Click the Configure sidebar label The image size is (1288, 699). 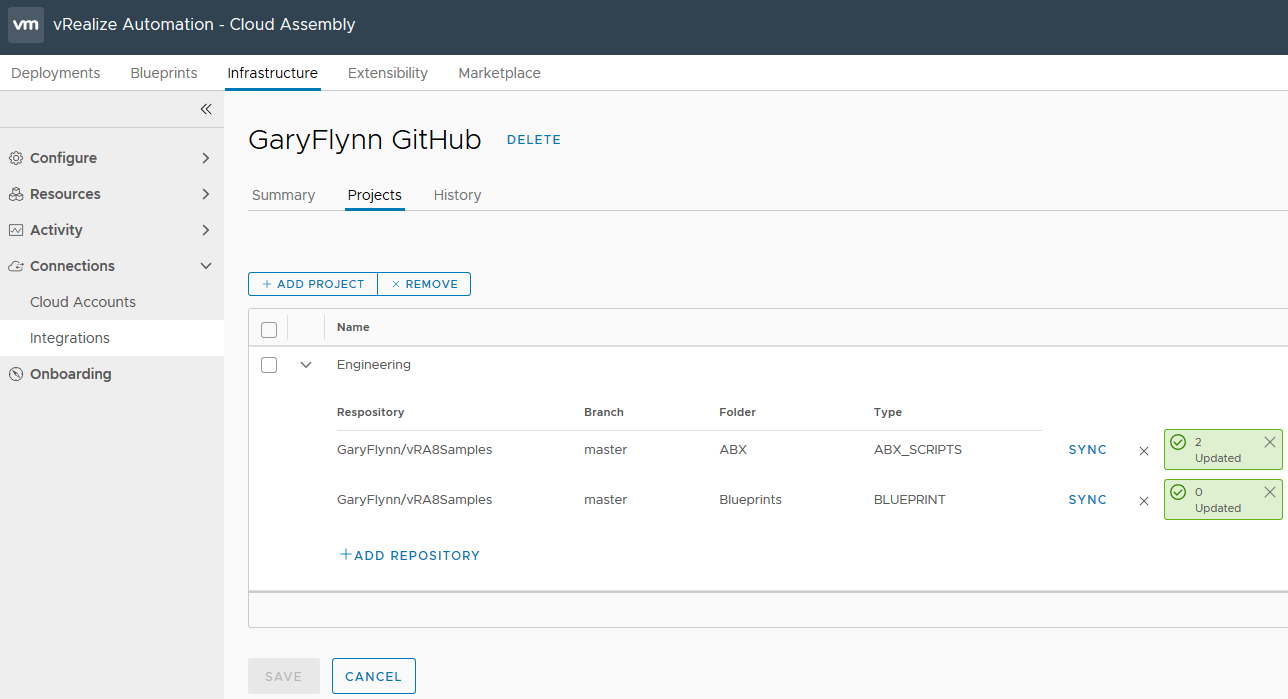[x=63, y=158]
